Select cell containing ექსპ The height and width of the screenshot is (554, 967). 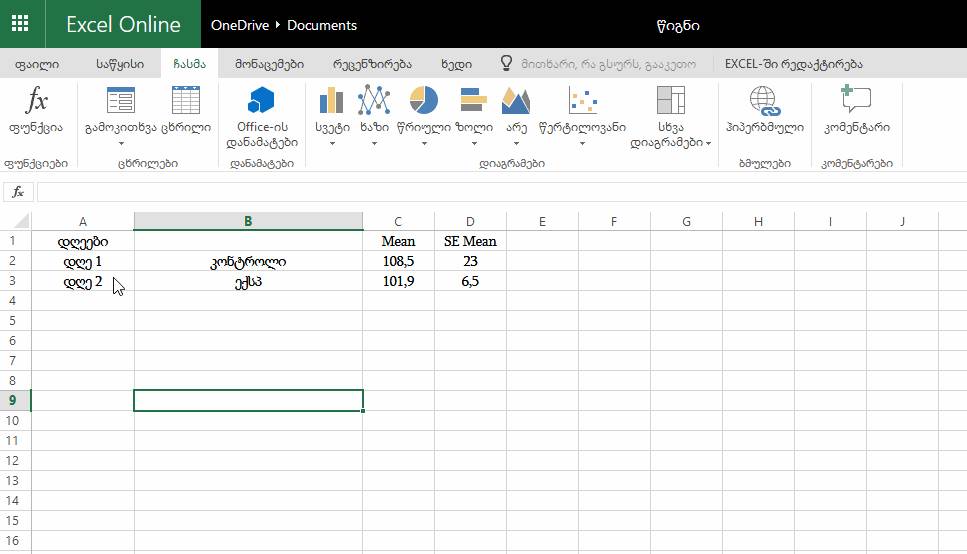[x=248, y=281]
